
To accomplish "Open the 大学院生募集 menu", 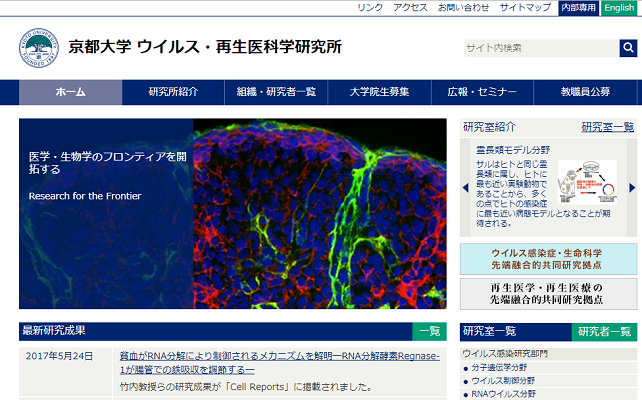I will coord(380,92).
